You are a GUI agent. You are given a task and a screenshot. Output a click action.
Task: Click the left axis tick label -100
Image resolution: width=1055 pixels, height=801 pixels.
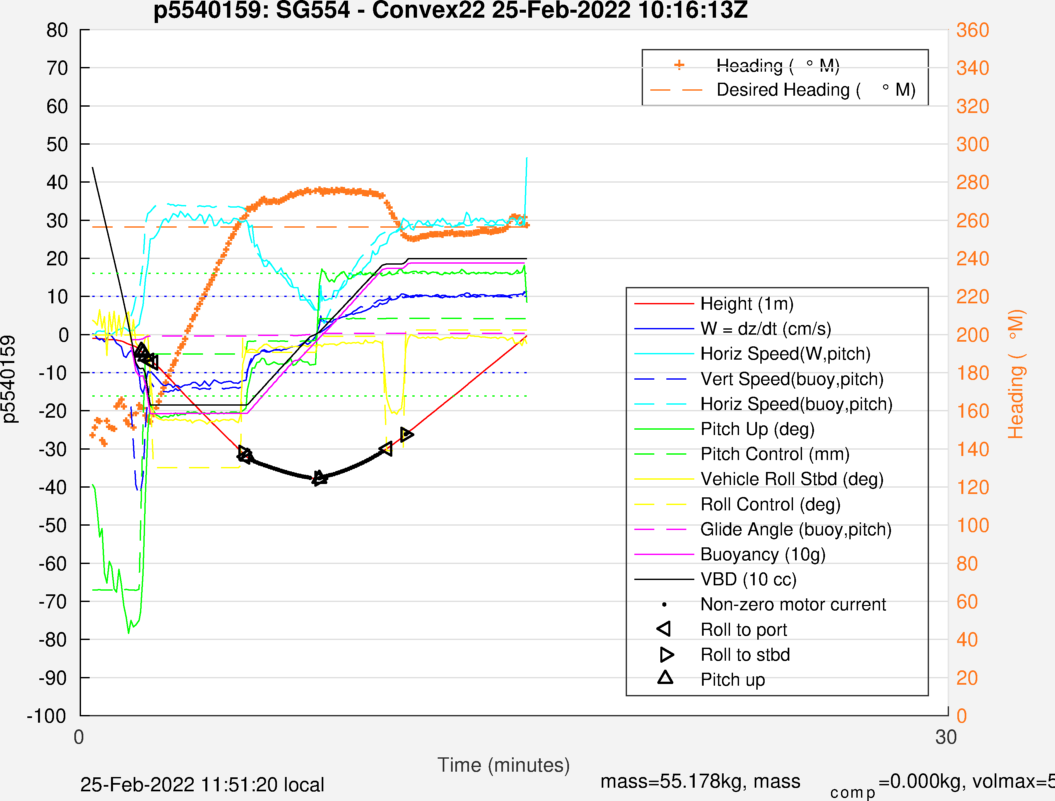46,716
